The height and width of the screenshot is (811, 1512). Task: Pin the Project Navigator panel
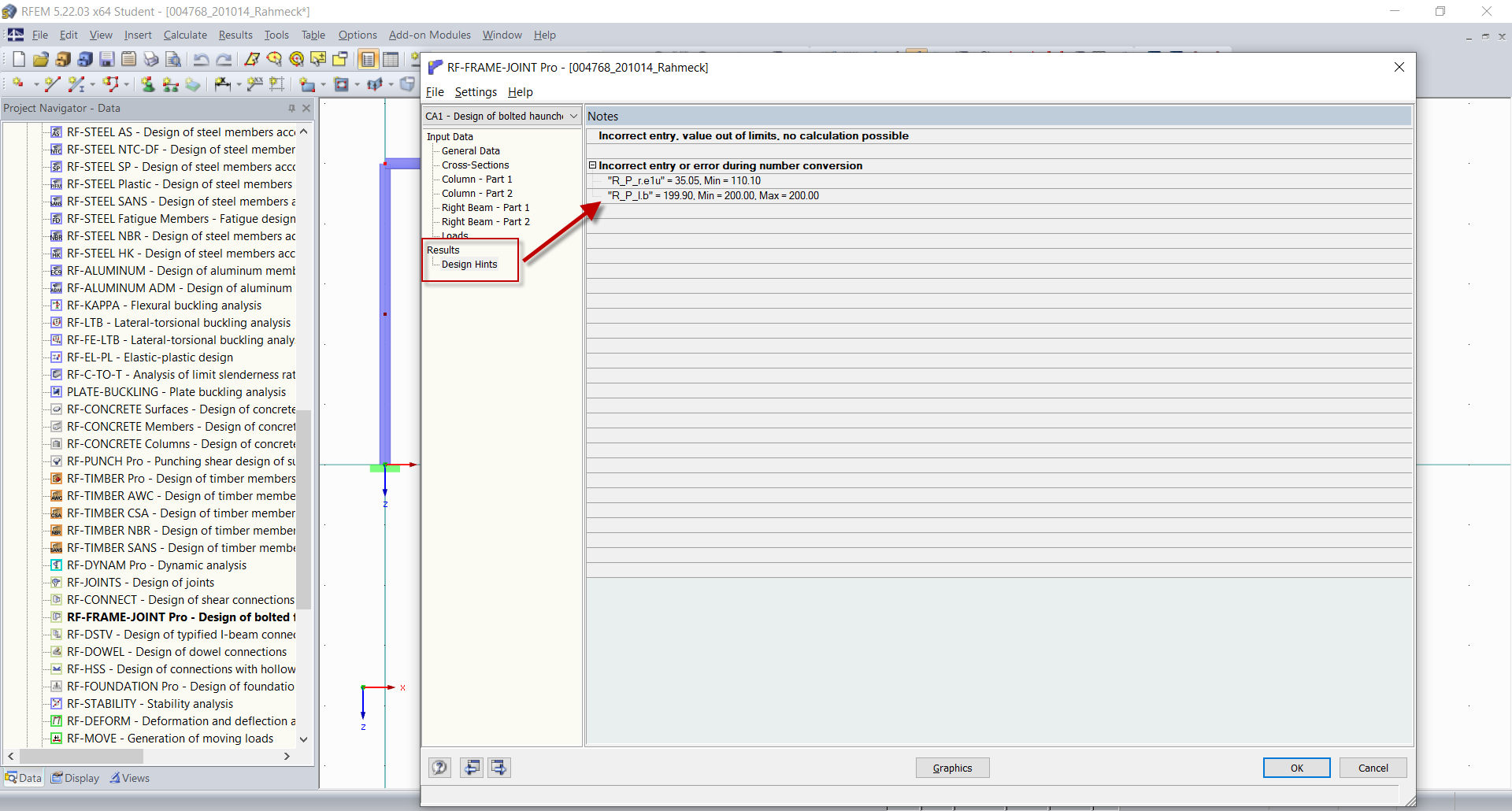[x=291, y=108]
